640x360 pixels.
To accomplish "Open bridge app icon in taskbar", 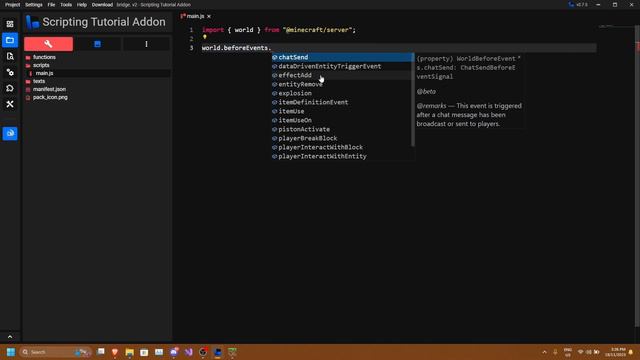I will [x=218, y=352].
